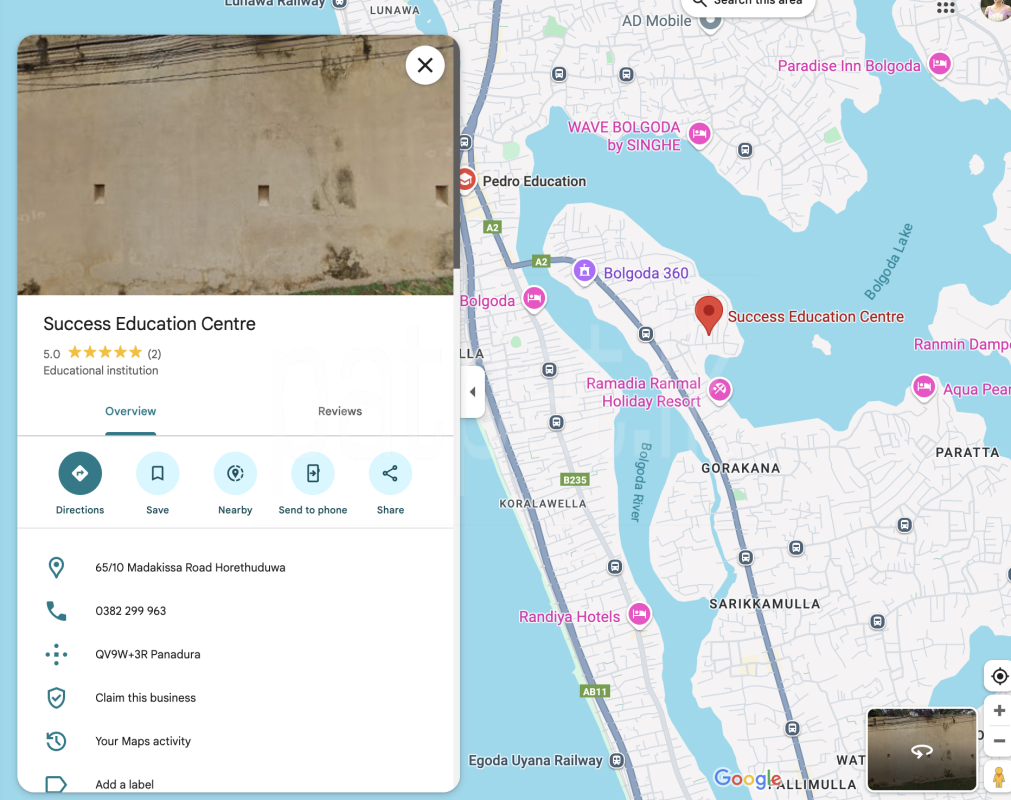This screenshot has height=800, width=1011.
Task: Click the Bolgoda 360 map label
Action: pos(646,273)
